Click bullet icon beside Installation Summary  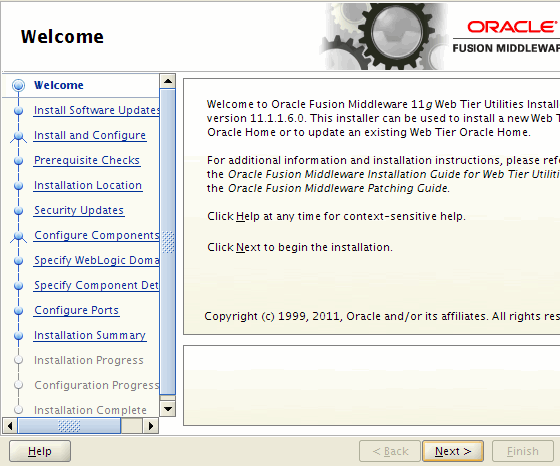point(19,336)
